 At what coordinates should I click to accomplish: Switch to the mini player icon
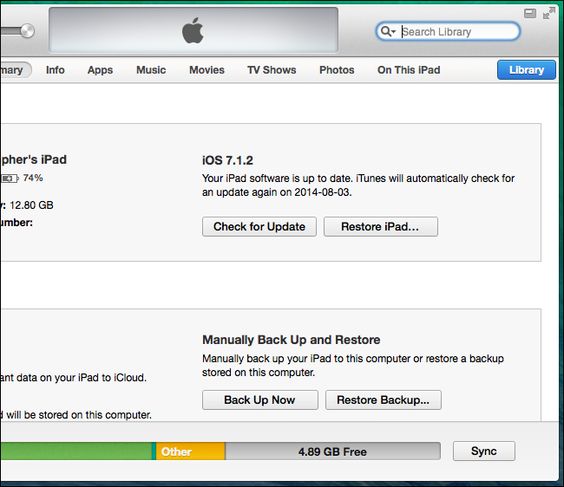click(x=530, y=14)
